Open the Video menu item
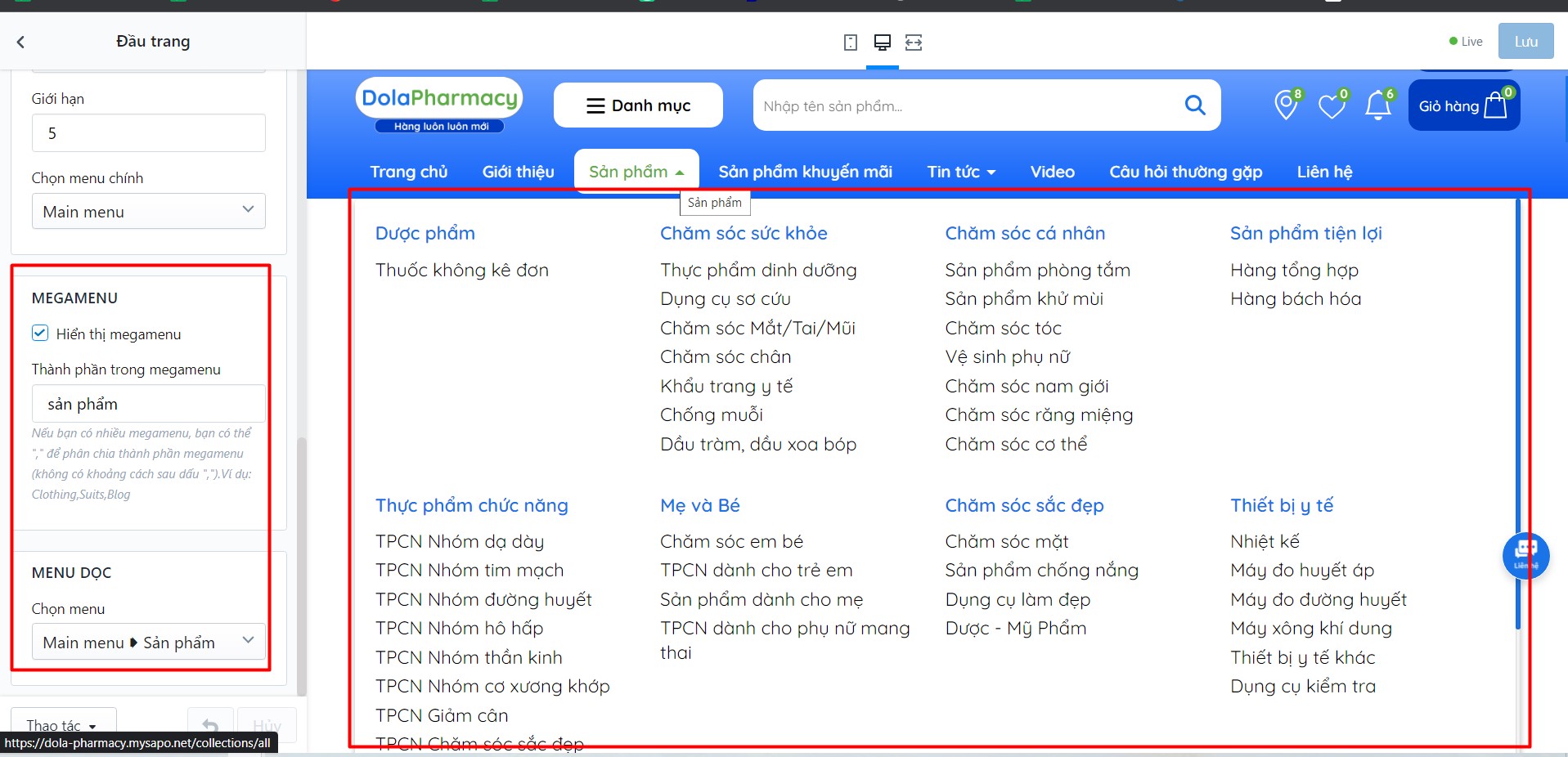Viewport: 1568px width, 757px height. click(x=1052, y=172)
